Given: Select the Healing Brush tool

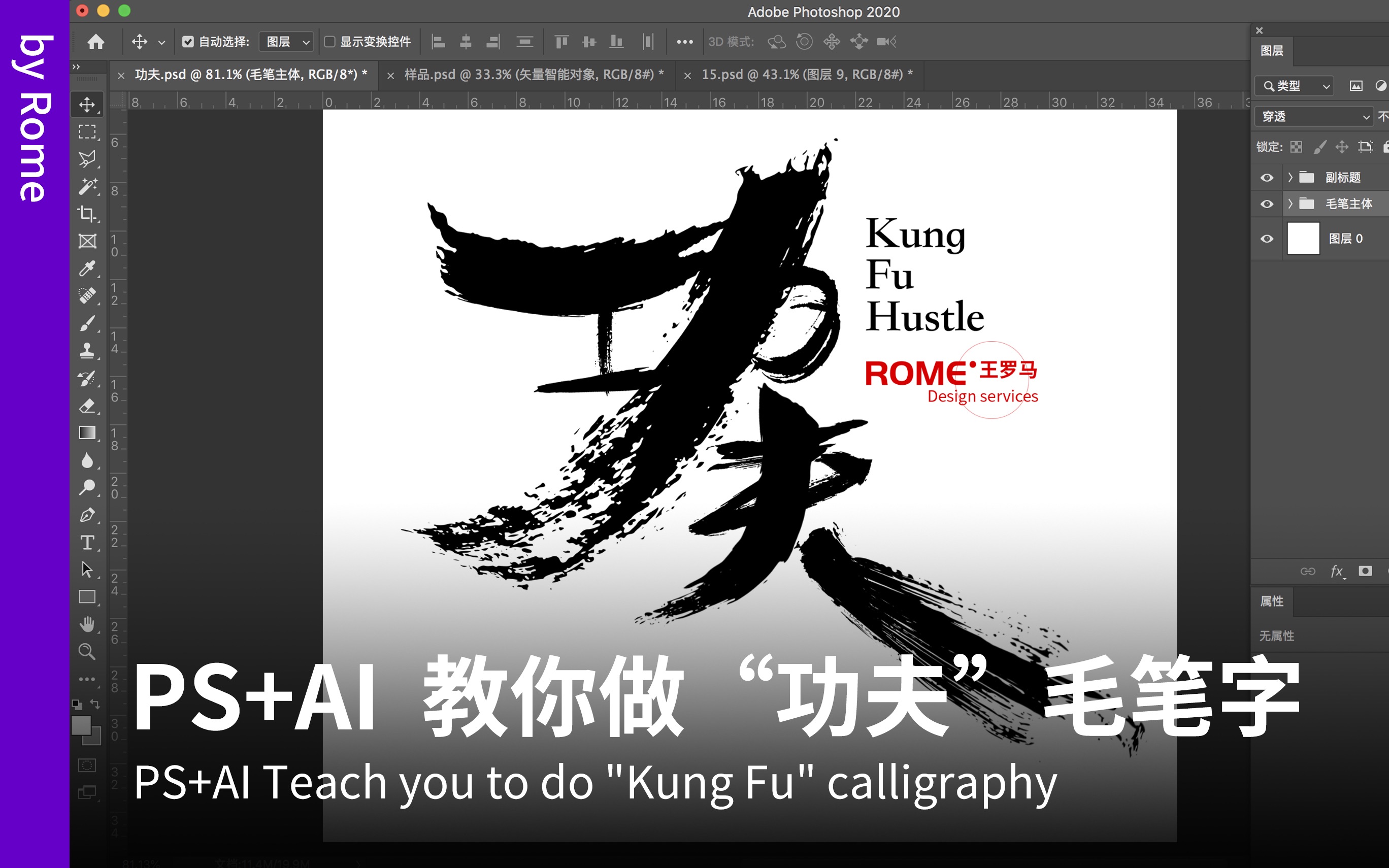Looking at the screenshot, I should tap(87, 295).
